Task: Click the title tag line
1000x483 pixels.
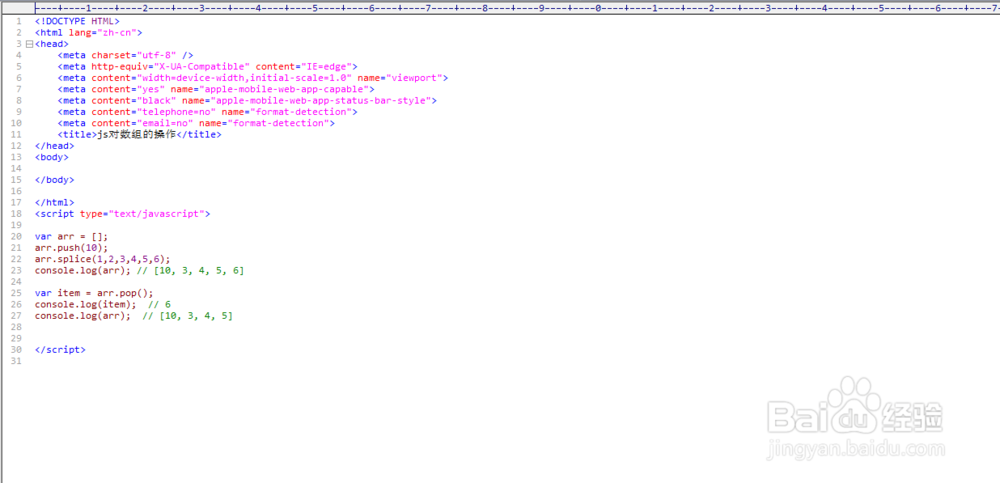Action: point(140,135)
